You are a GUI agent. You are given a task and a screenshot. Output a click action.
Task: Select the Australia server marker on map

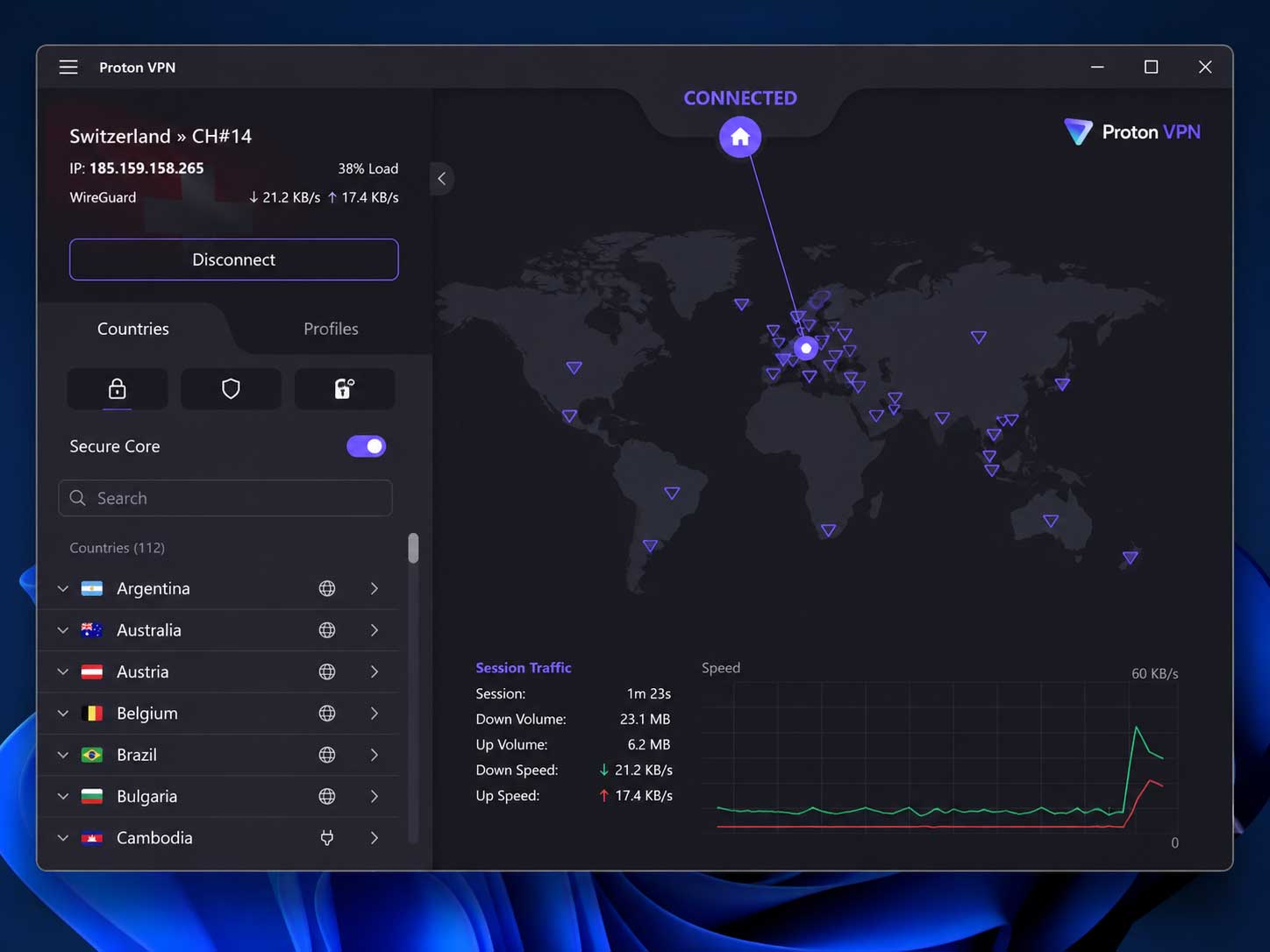point(1051,521)
